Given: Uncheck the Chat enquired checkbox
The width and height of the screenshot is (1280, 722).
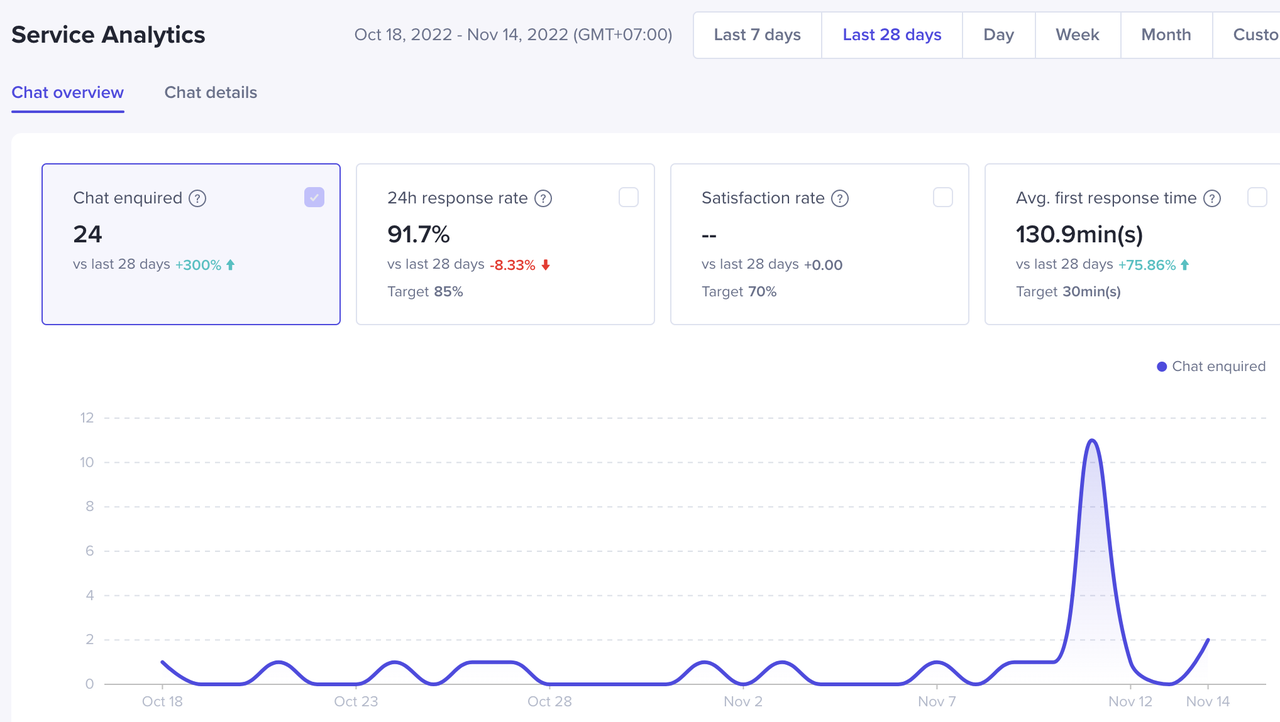Looking at the screenshot, I should click(x=314, y=198).
